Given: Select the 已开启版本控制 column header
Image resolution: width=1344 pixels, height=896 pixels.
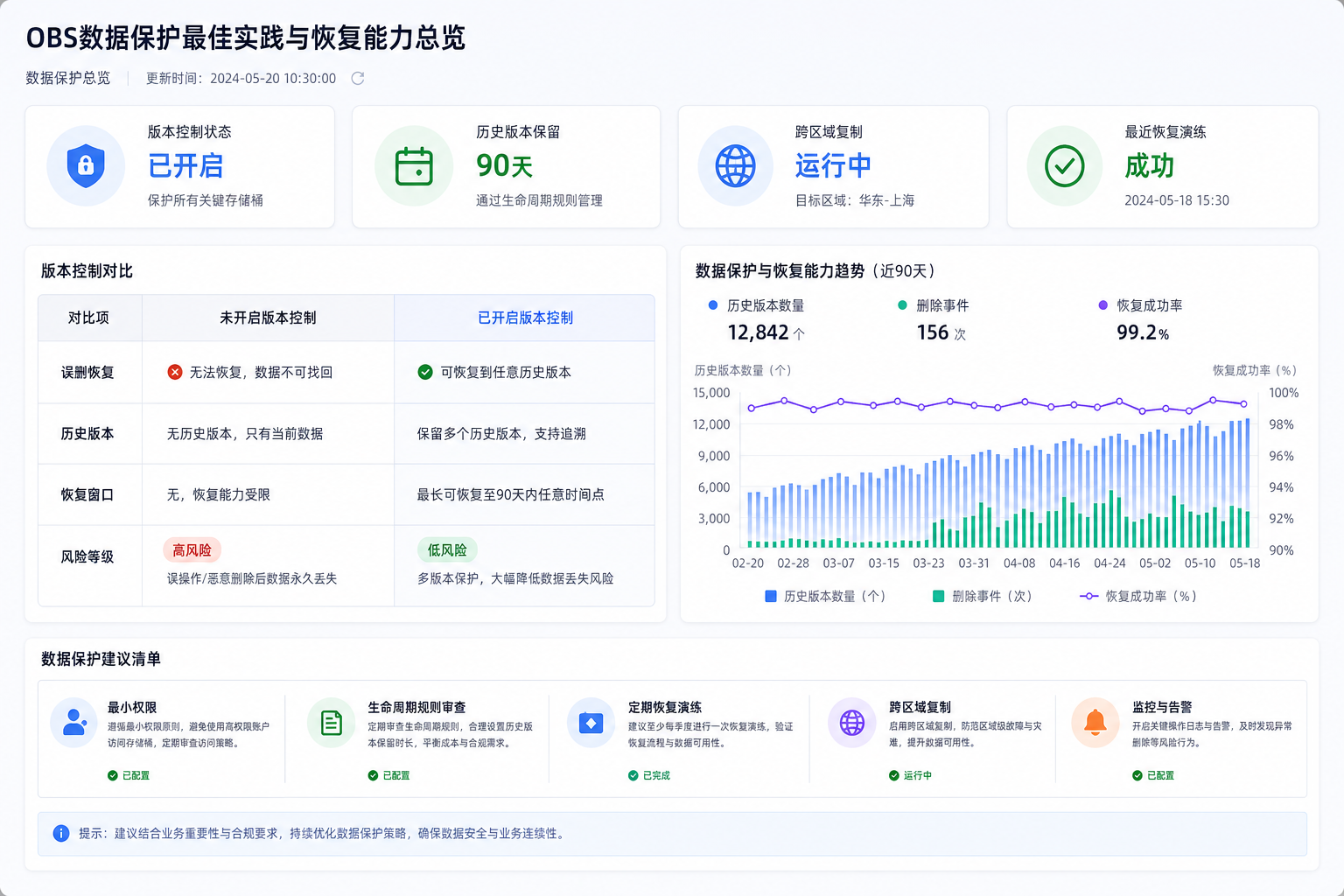Looking at the screenshot, I should (525, 318).
